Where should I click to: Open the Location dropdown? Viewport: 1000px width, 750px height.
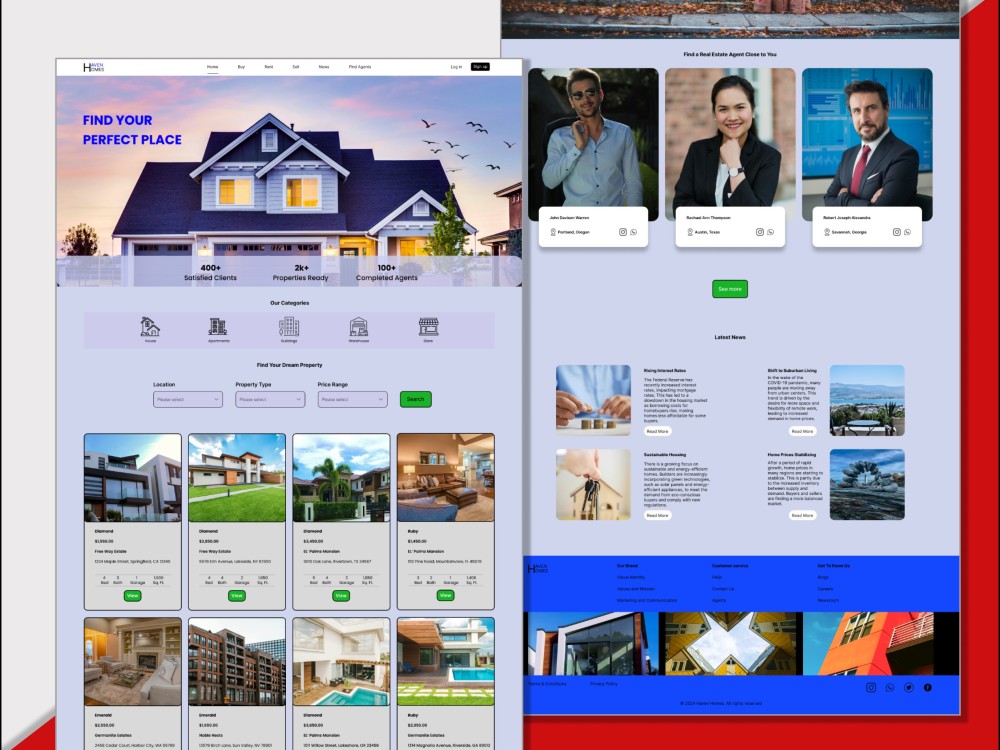pos(188,399)
